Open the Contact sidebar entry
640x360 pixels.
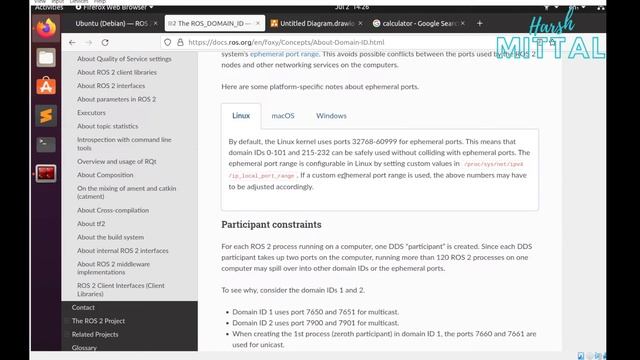(x=83, y=307)
